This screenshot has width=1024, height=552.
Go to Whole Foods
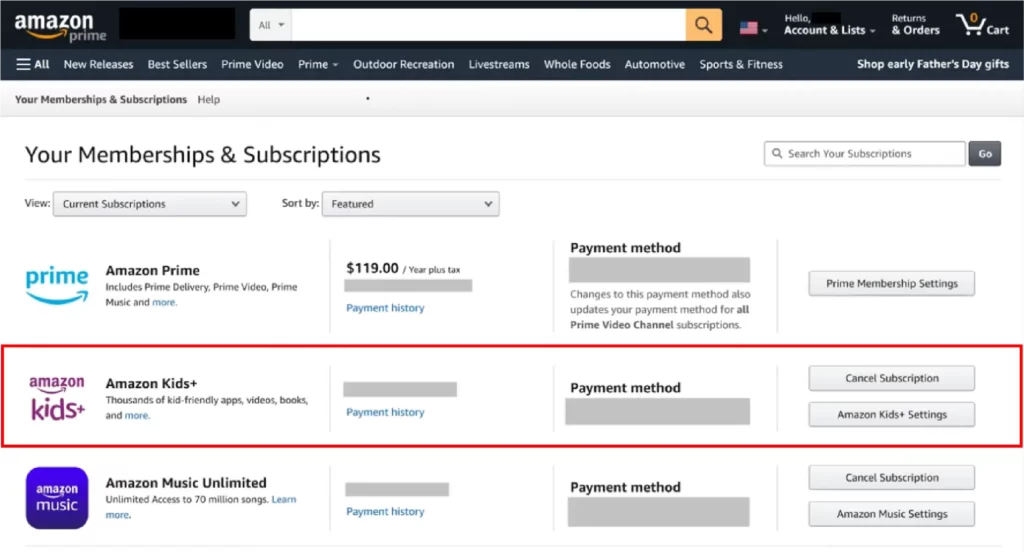[x=577, y=64]
